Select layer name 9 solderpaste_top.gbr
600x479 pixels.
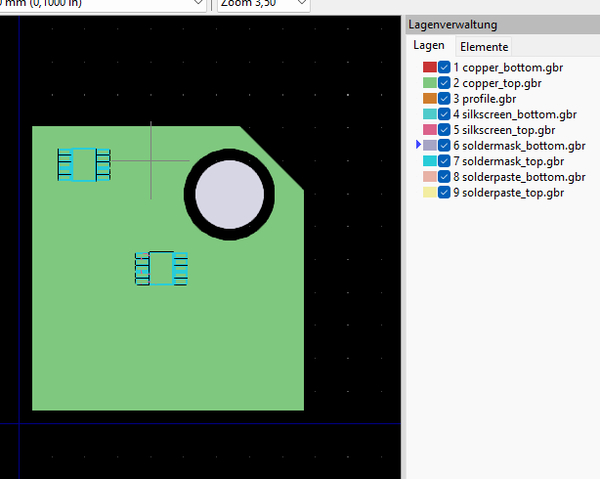click(509, 193)
